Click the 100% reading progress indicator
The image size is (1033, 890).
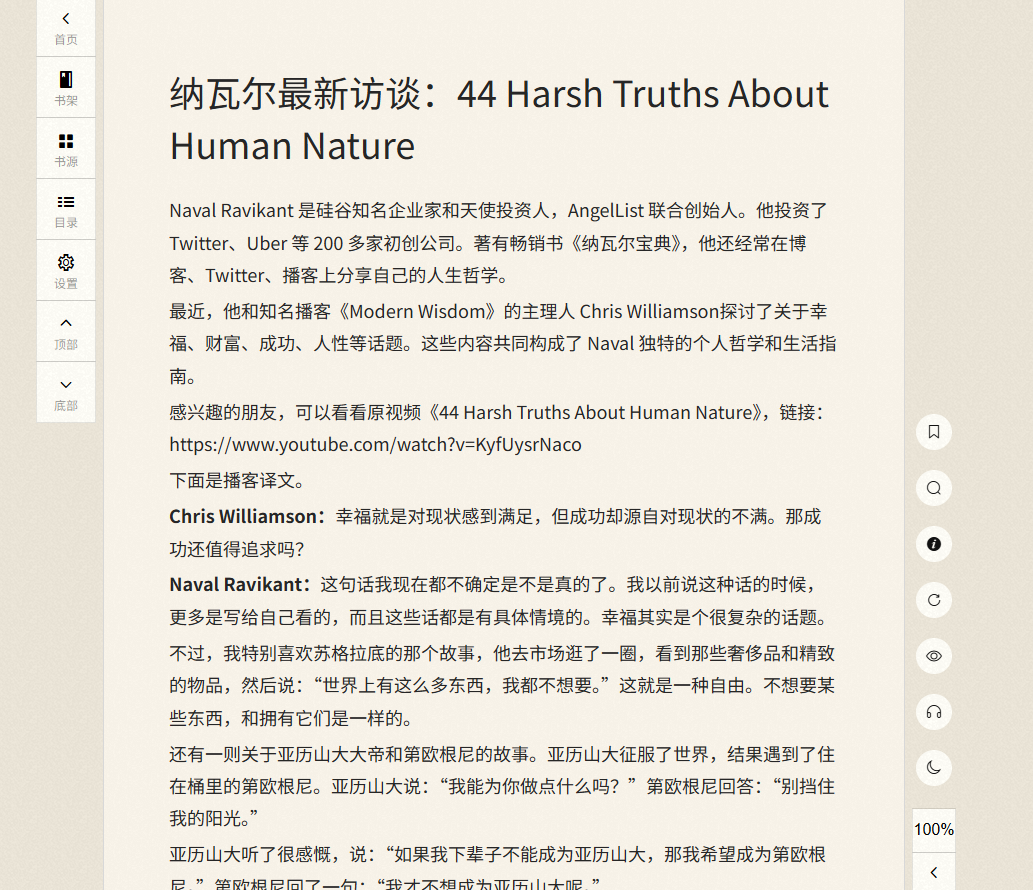pos(934,830)
